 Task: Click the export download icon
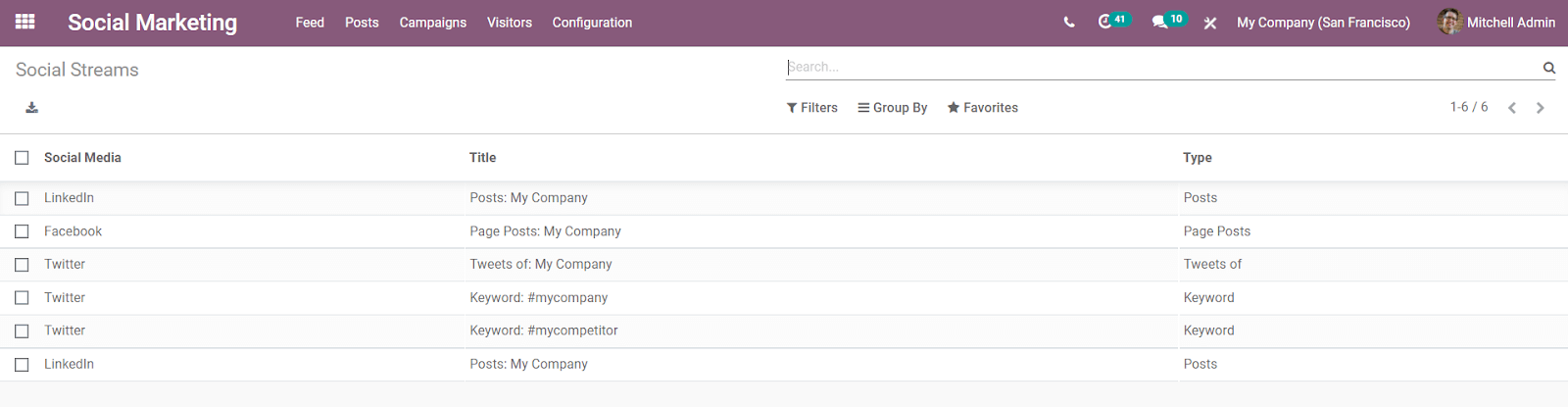pyautogui.click(x=32, y=108)
